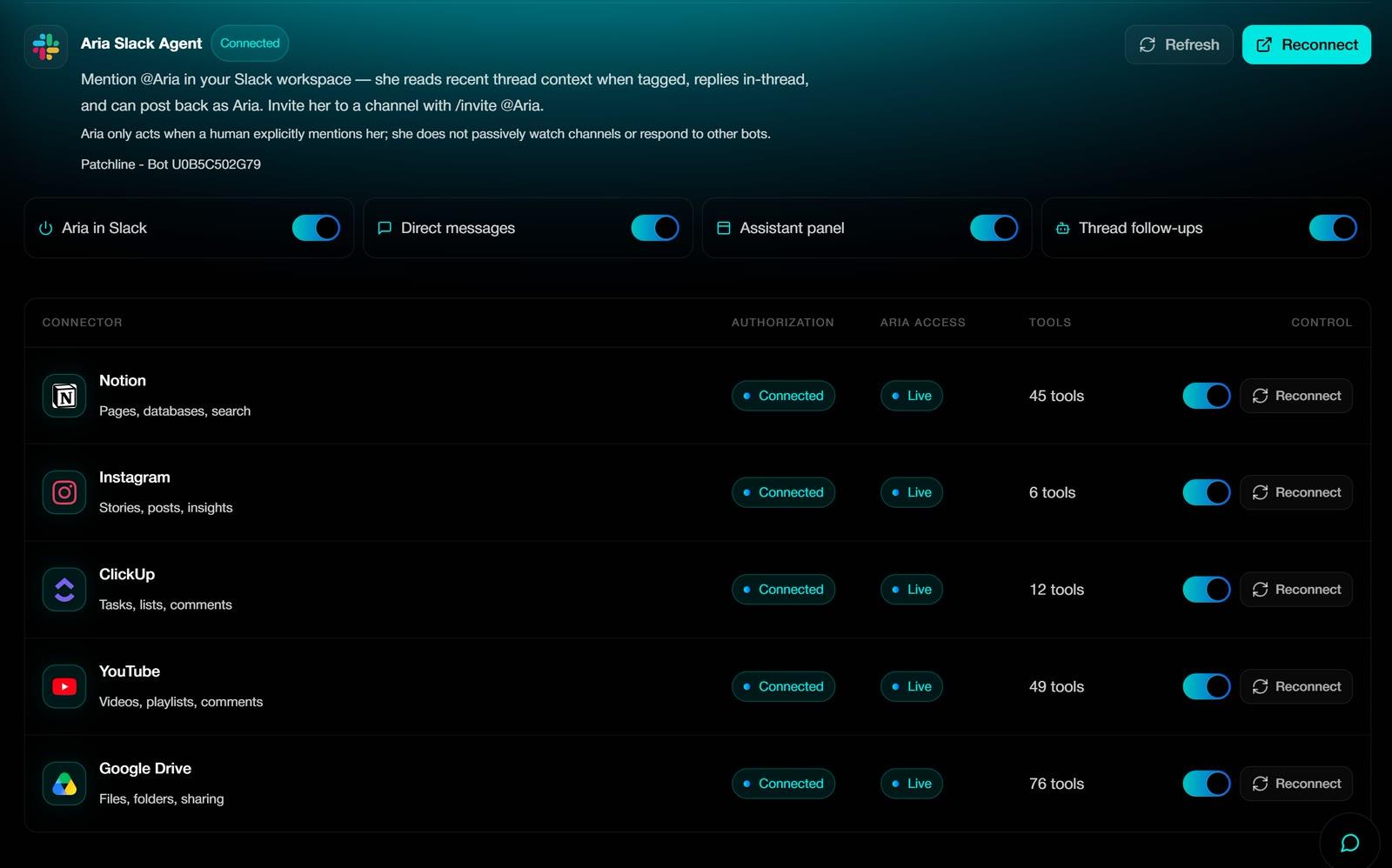
Task: Click the Refresh button
Action: pyautogui.click(x=1179, y=44)
